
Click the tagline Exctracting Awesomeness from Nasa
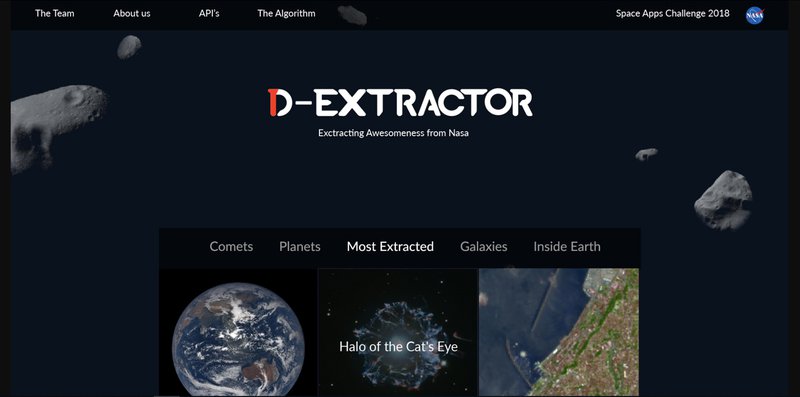pos(393,133)
